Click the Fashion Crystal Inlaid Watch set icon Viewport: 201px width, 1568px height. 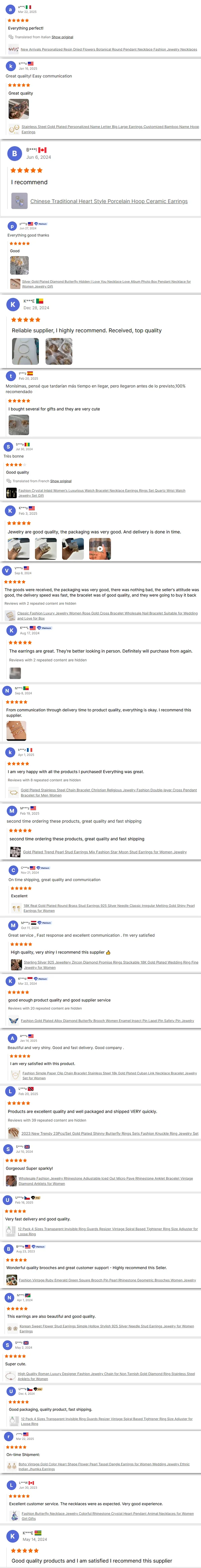pos(10,492)
